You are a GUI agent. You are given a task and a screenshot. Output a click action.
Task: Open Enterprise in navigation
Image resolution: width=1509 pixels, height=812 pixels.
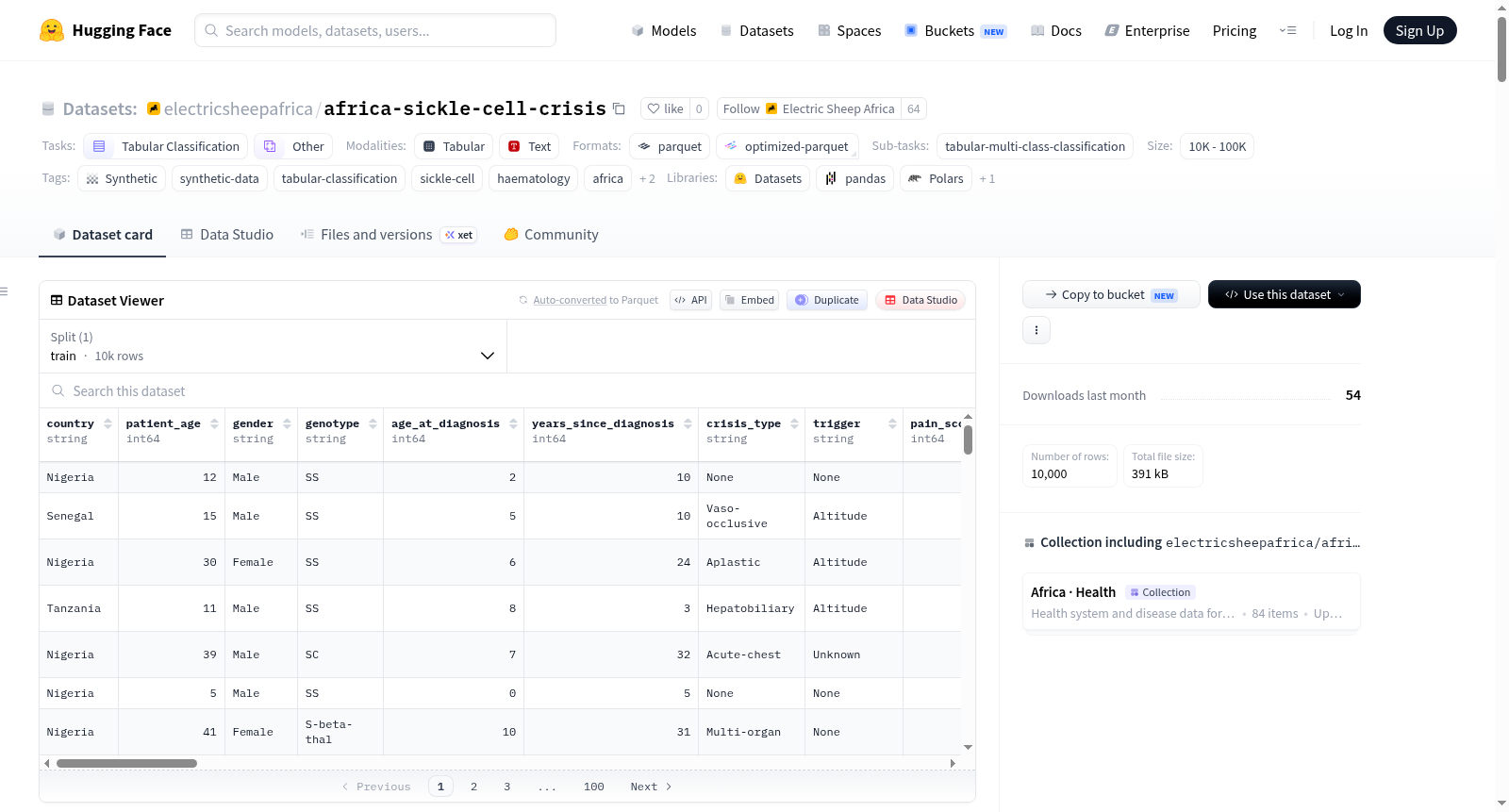click(1147, 30)
